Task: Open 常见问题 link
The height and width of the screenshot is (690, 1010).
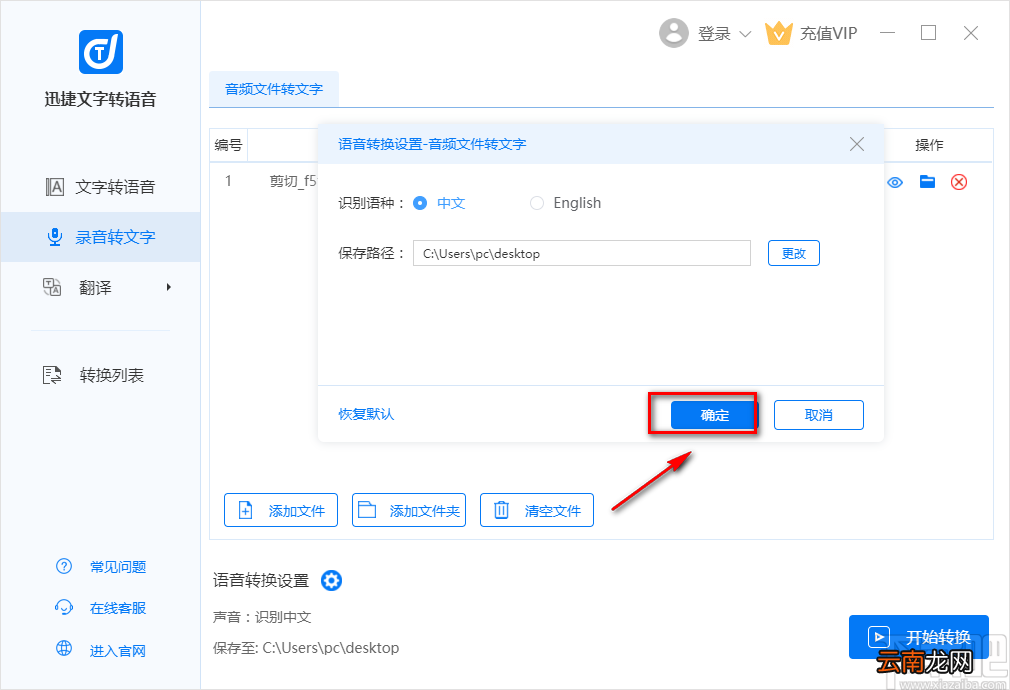Action: tap(118, 567)
